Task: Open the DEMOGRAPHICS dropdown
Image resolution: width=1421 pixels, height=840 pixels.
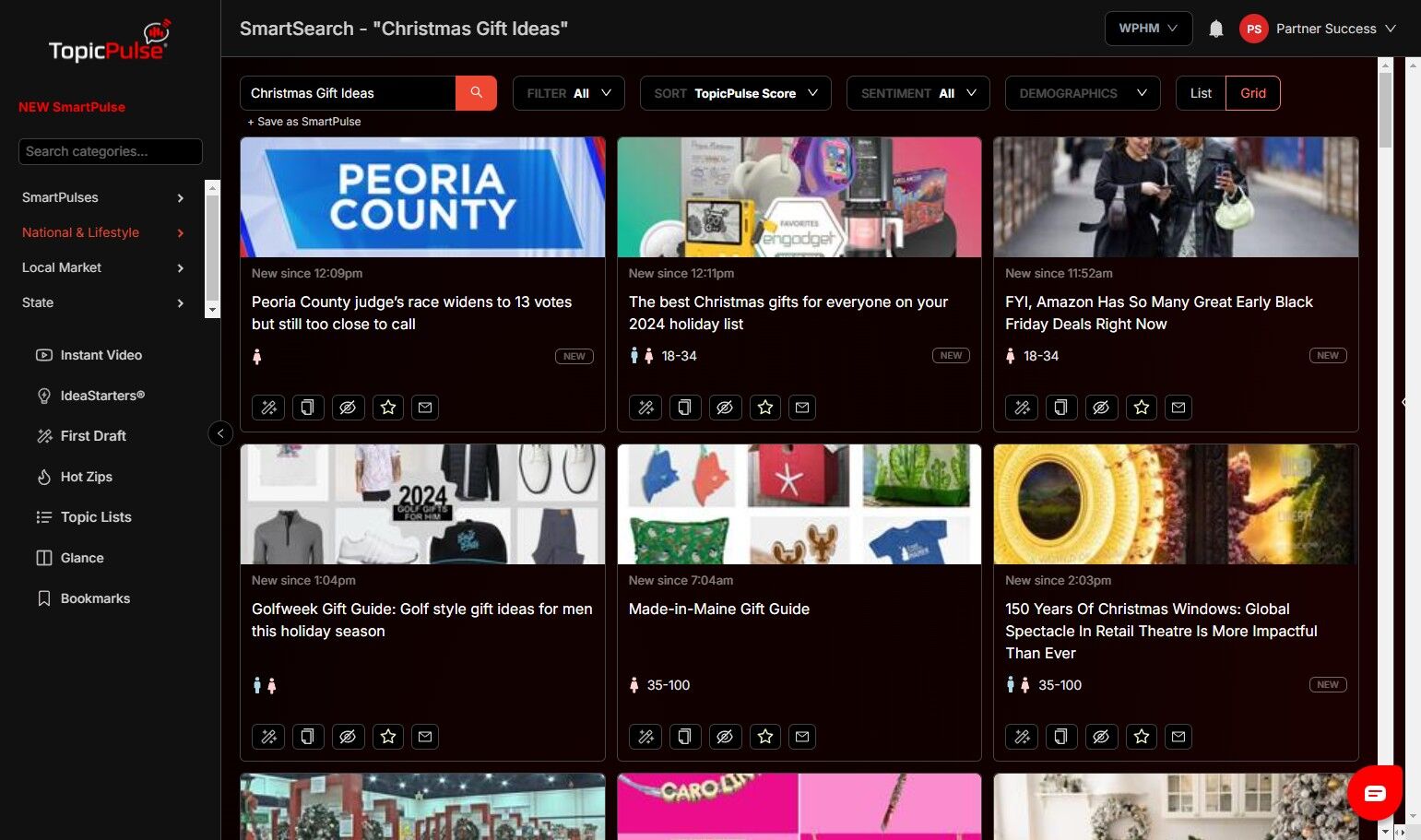Action: 1082,93
